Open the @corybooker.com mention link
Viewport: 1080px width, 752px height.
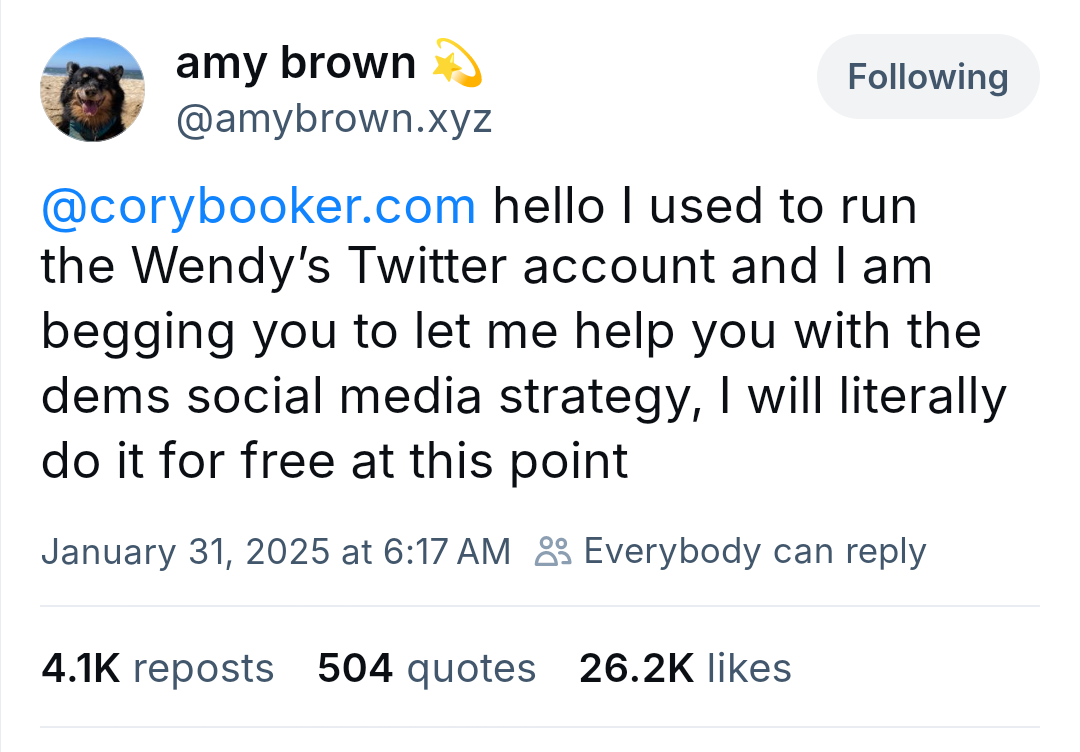[x=258, y=206]
